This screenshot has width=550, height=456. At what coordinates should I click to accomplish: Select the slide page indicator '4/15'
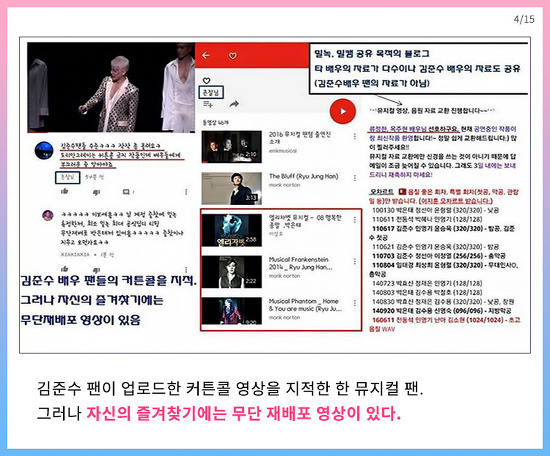pyautogui.click(x=524, y=19)
